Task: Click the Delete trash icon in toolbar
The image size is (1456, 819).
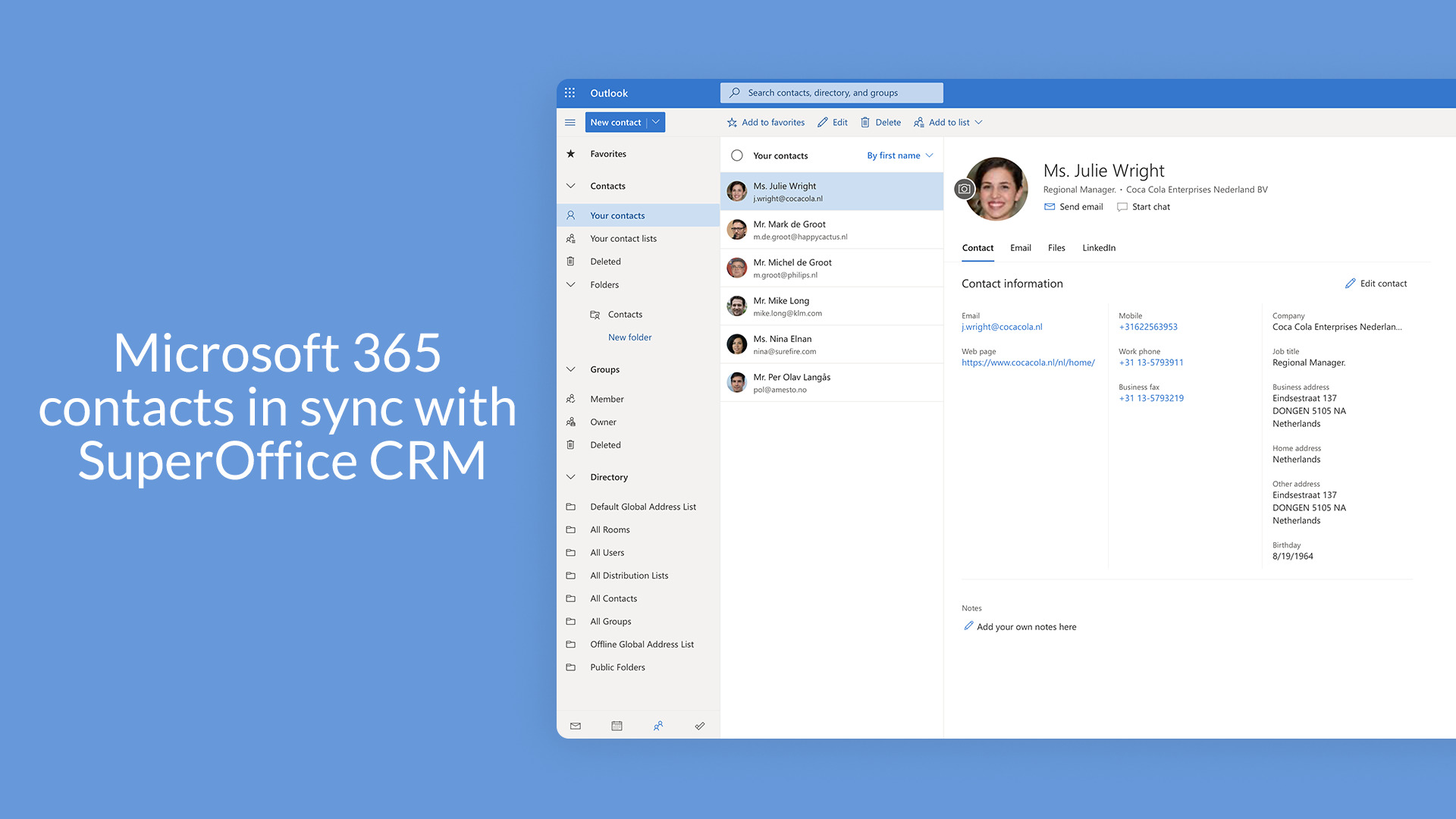Action: coord(864,122)
